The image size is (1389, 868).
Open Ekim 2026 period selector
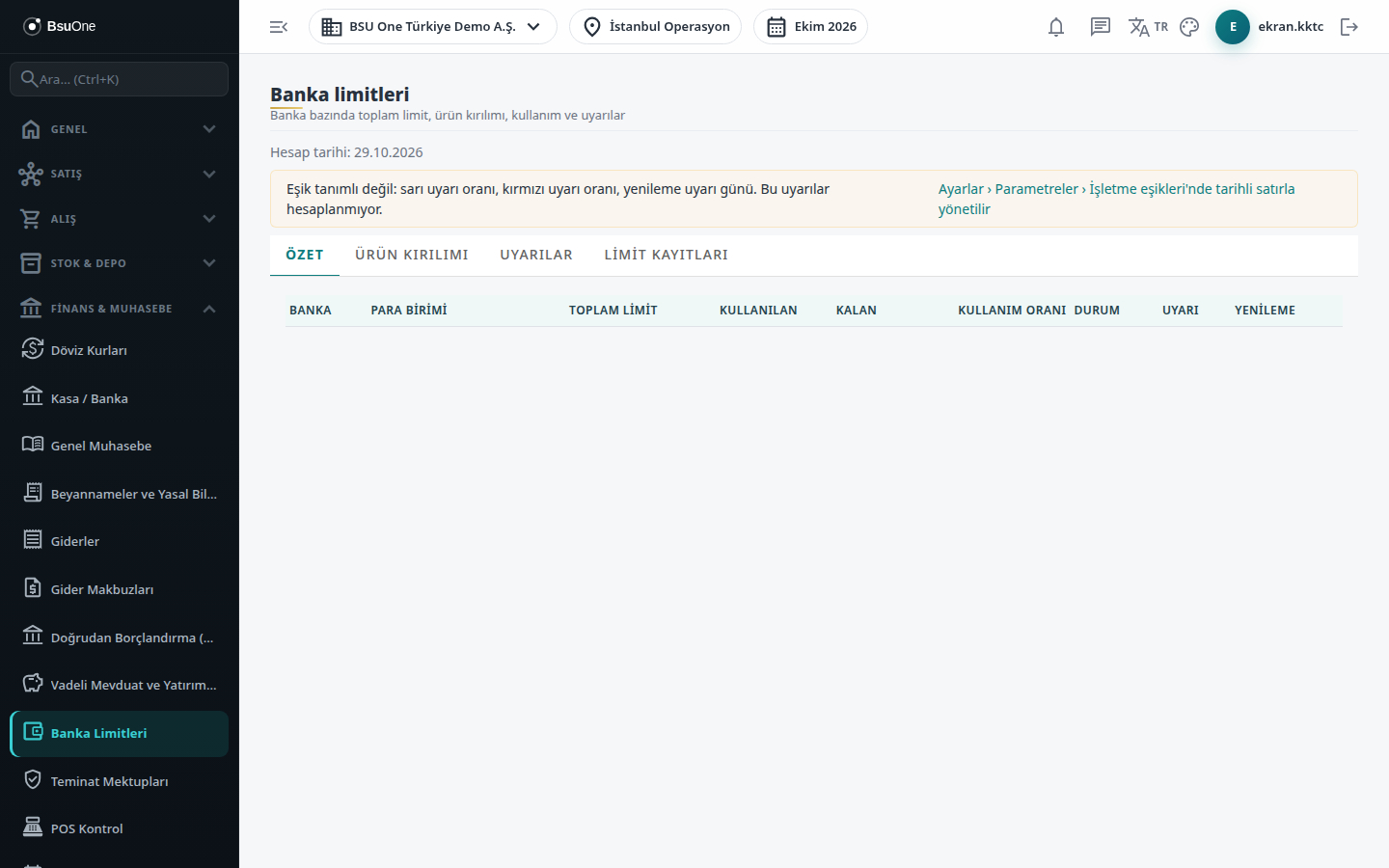811,27
